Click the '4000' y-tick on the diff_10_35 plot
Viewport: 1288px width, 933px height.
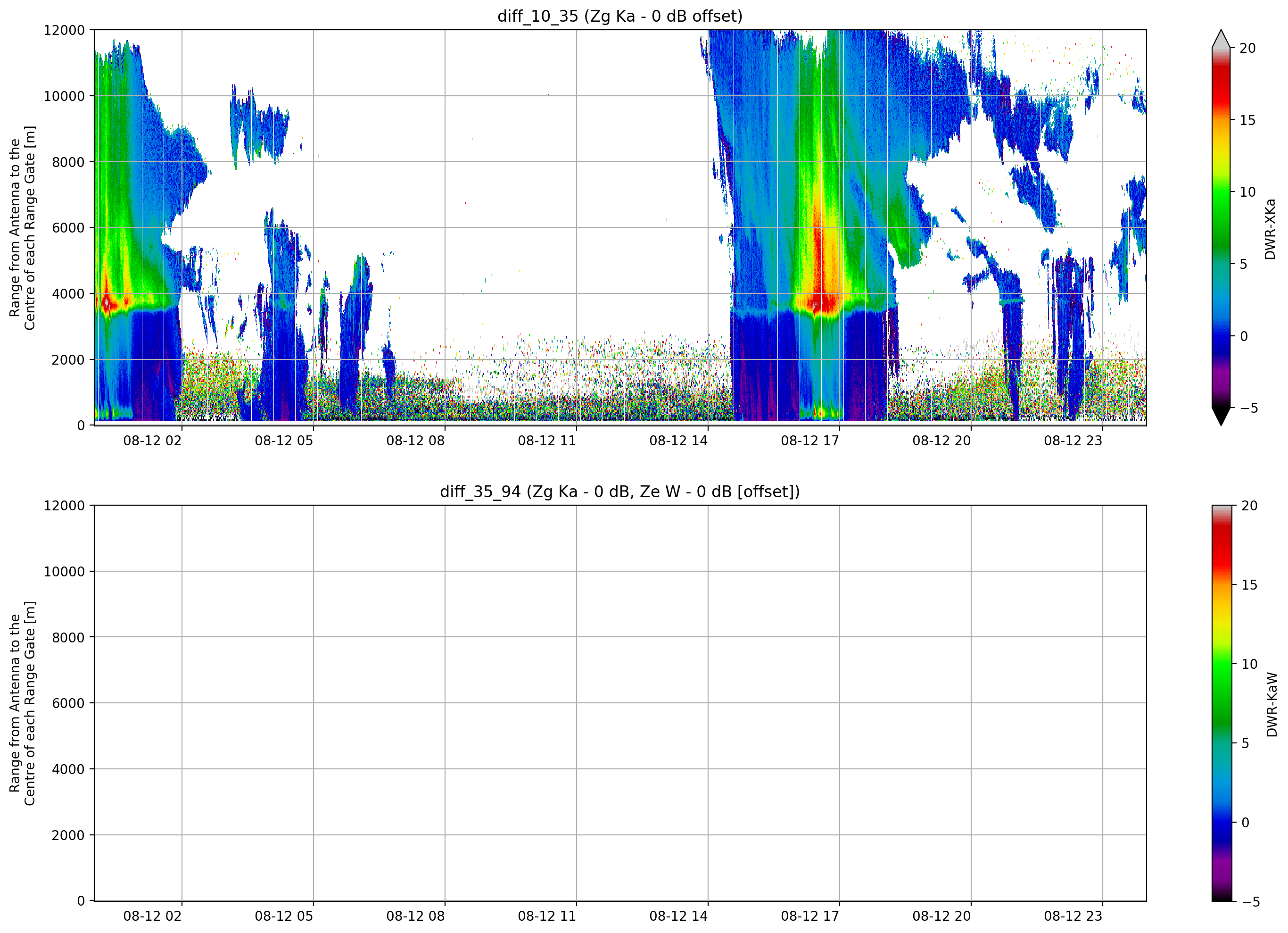tap(68, 294)
